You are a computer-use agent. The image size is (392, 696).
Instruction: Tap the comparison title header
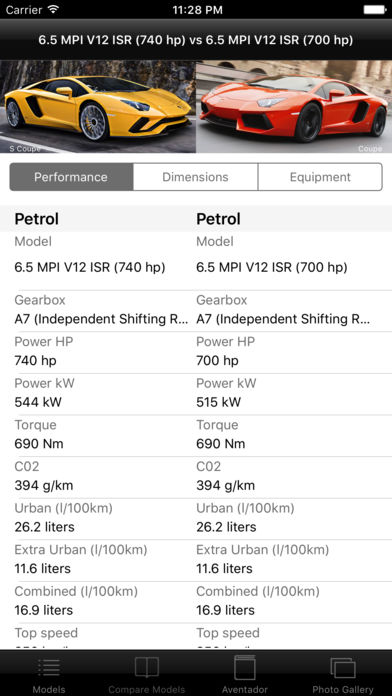pos(196,40)
